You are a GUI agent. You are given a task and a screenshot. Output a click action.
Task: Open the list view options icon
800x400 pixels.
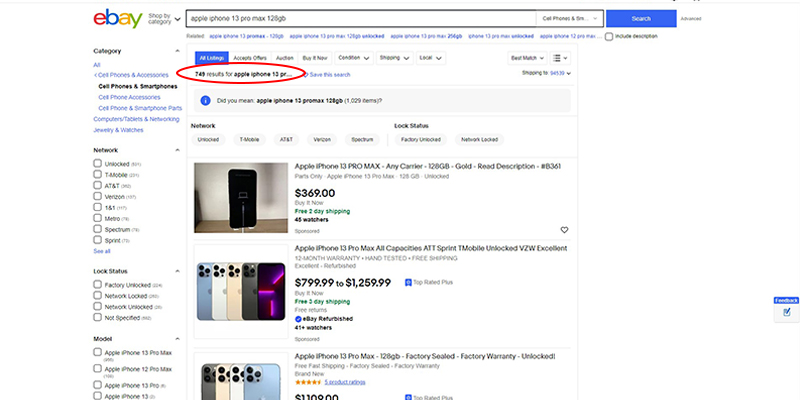point(560,58)
